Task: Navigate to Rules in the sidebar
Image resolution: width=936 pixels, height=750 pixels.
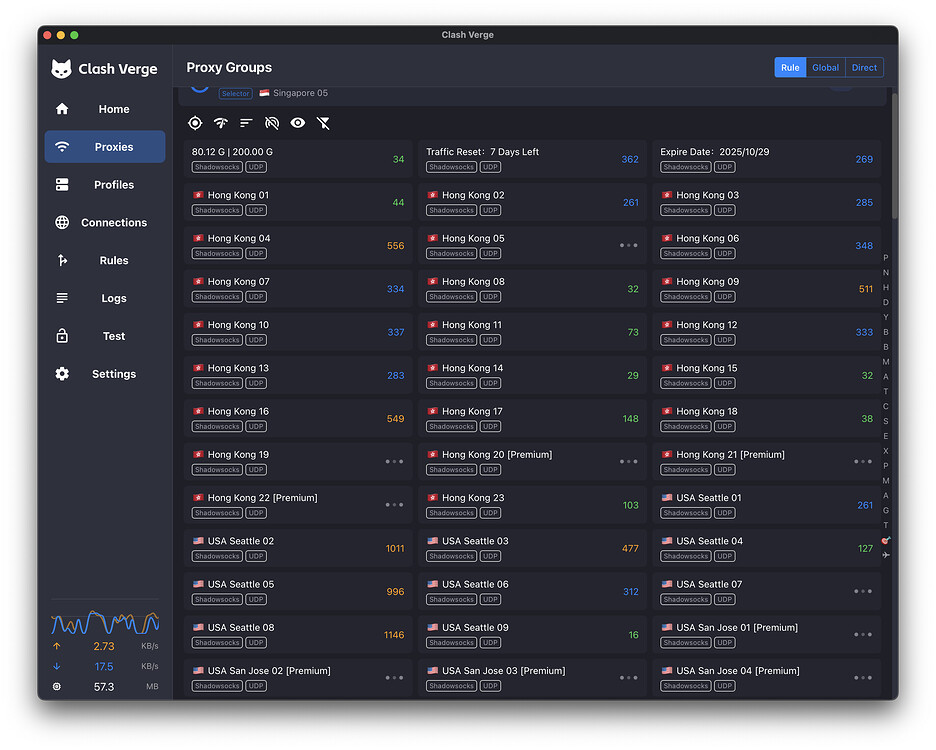Action: [105, 260]
